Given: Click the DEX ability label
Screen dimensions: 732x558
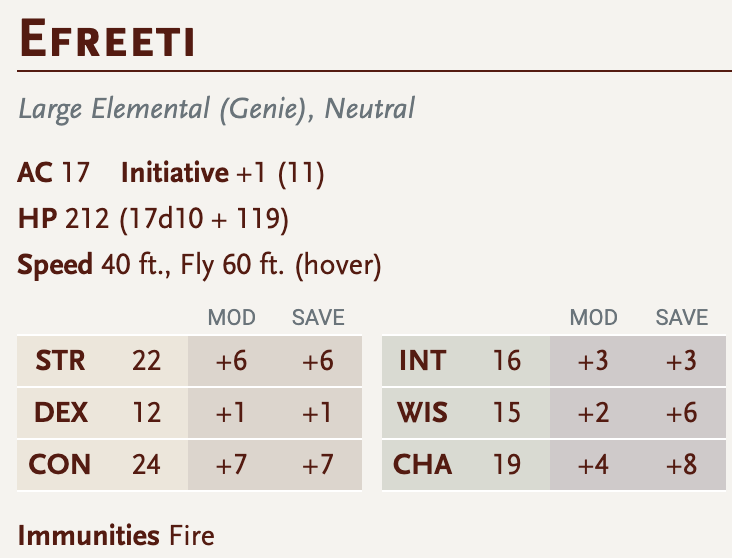Looking at the screenshot, I should tap(61, 413).
